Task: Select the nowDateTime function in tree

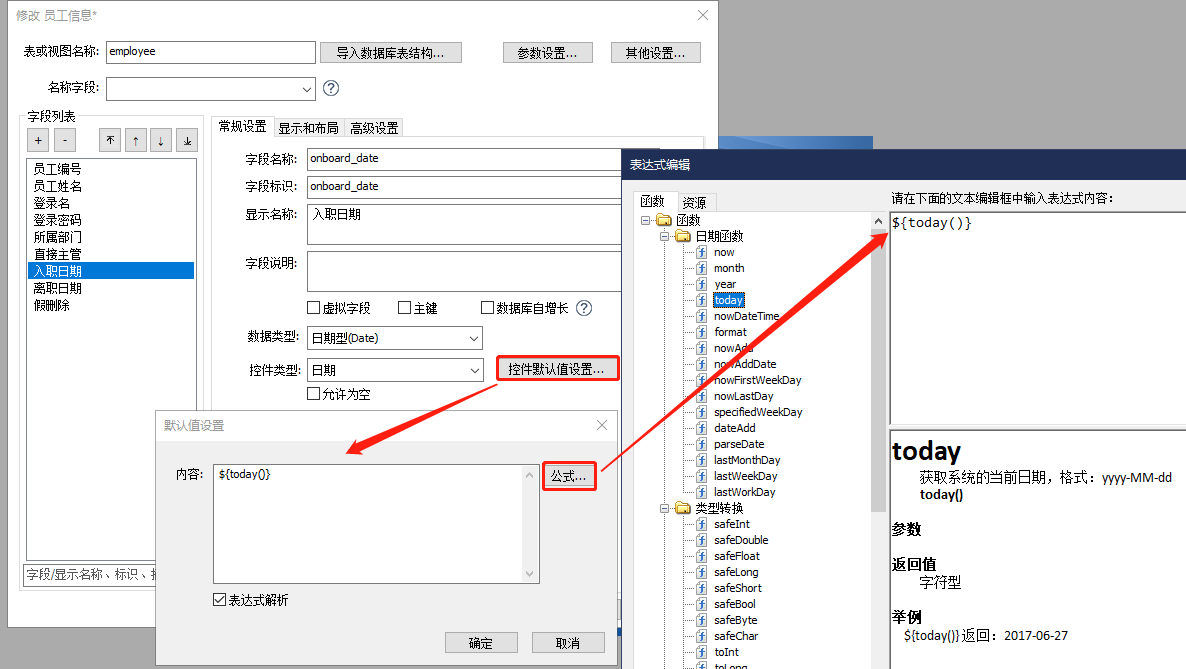Action: click(746, 316)
